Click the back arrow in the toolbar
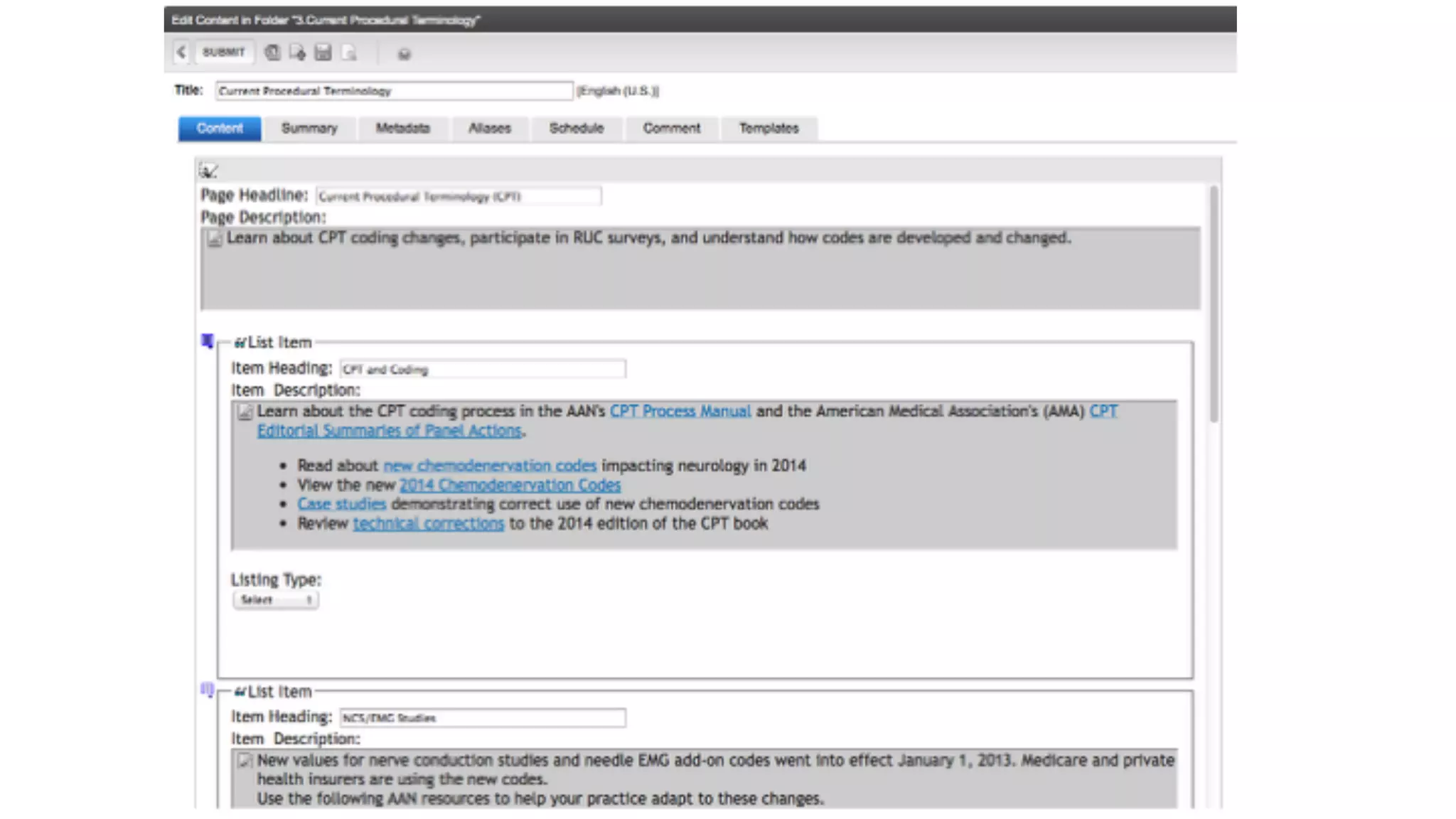This screenshot has width=1456, height=819. point(181,52)
